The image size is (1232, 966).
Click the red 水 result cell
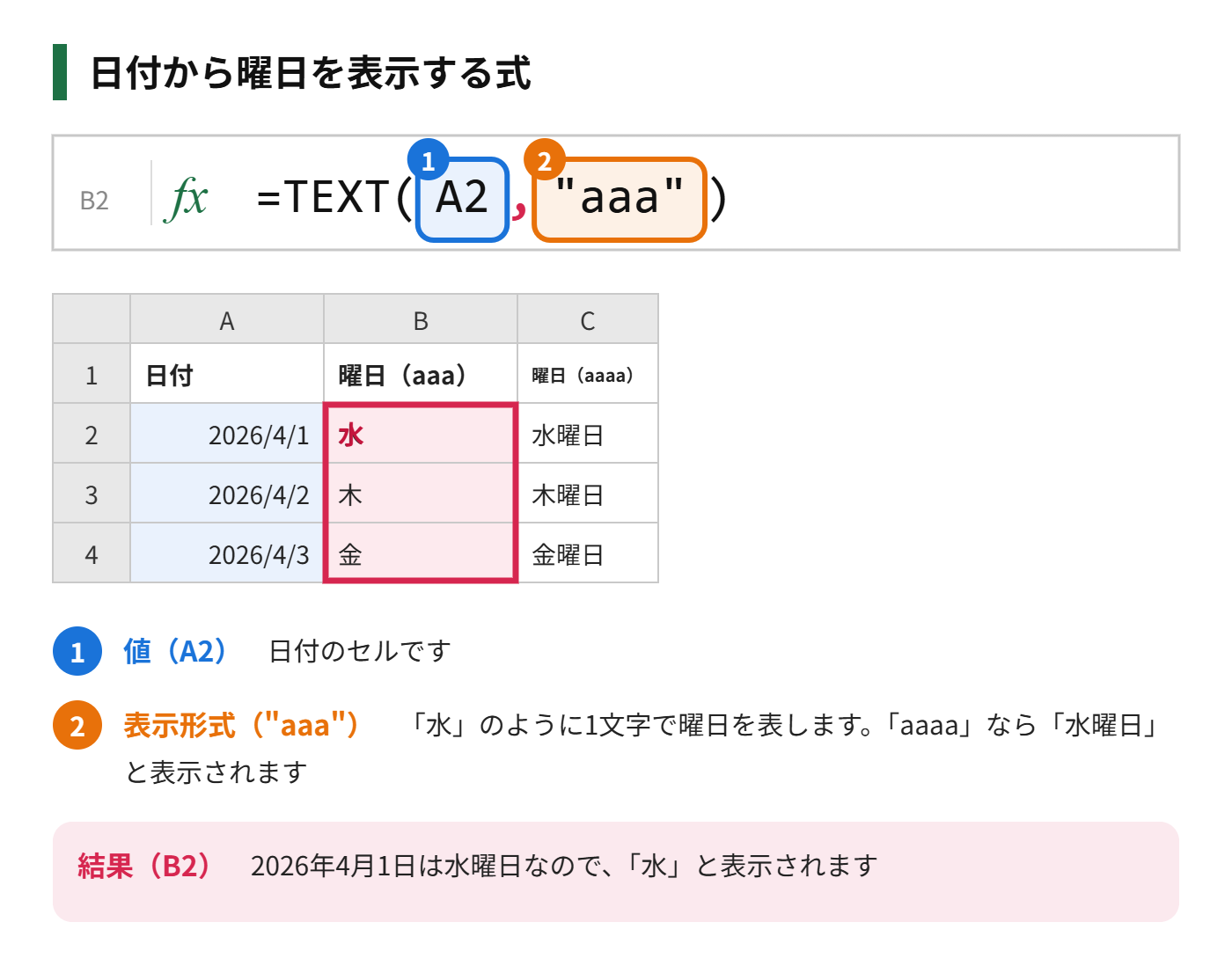click(x=421, y=434)
